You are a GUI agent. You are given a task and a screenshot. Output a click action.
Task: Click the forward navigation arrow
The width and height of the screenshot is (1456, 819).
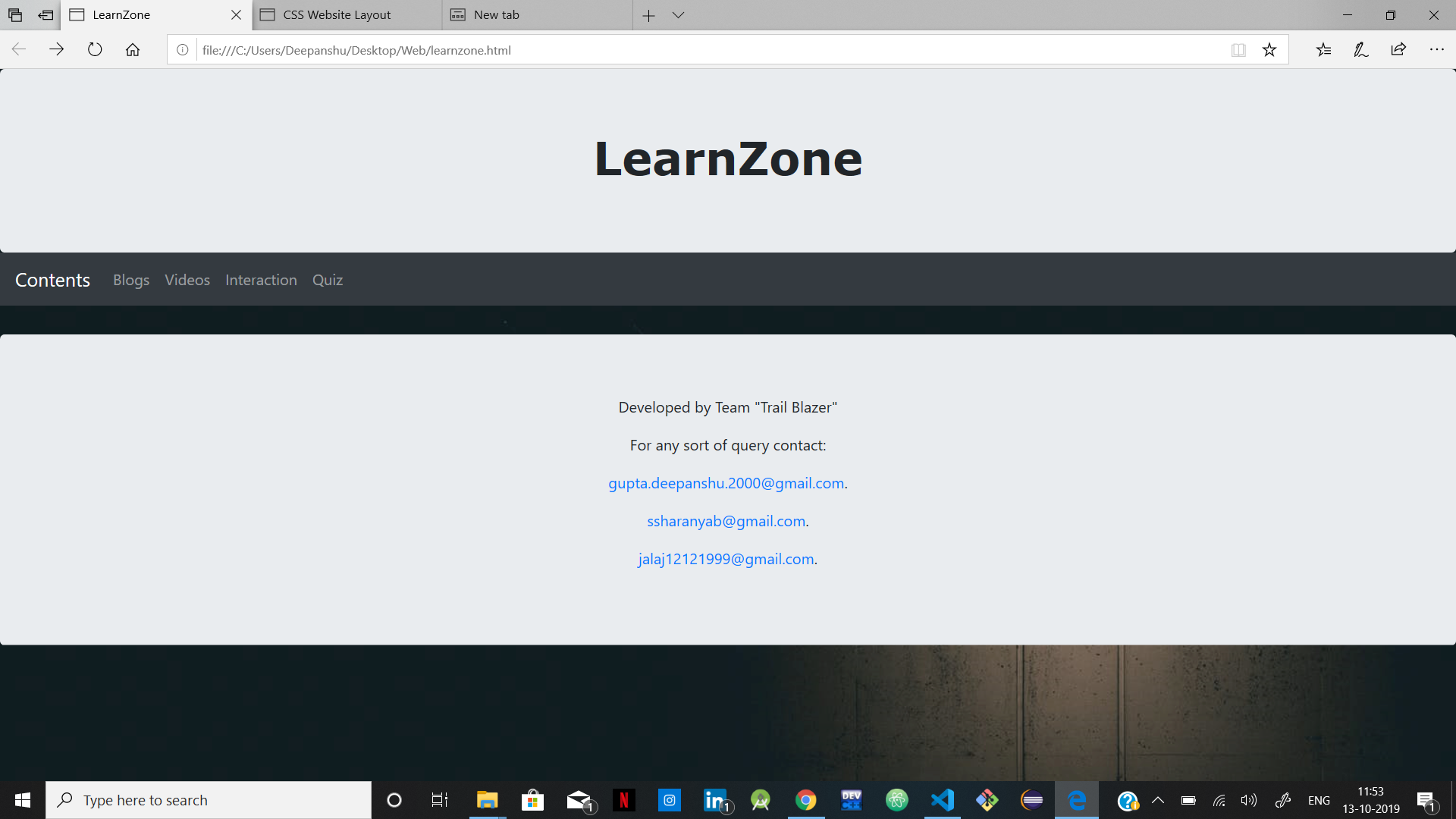tap(57, 50)
